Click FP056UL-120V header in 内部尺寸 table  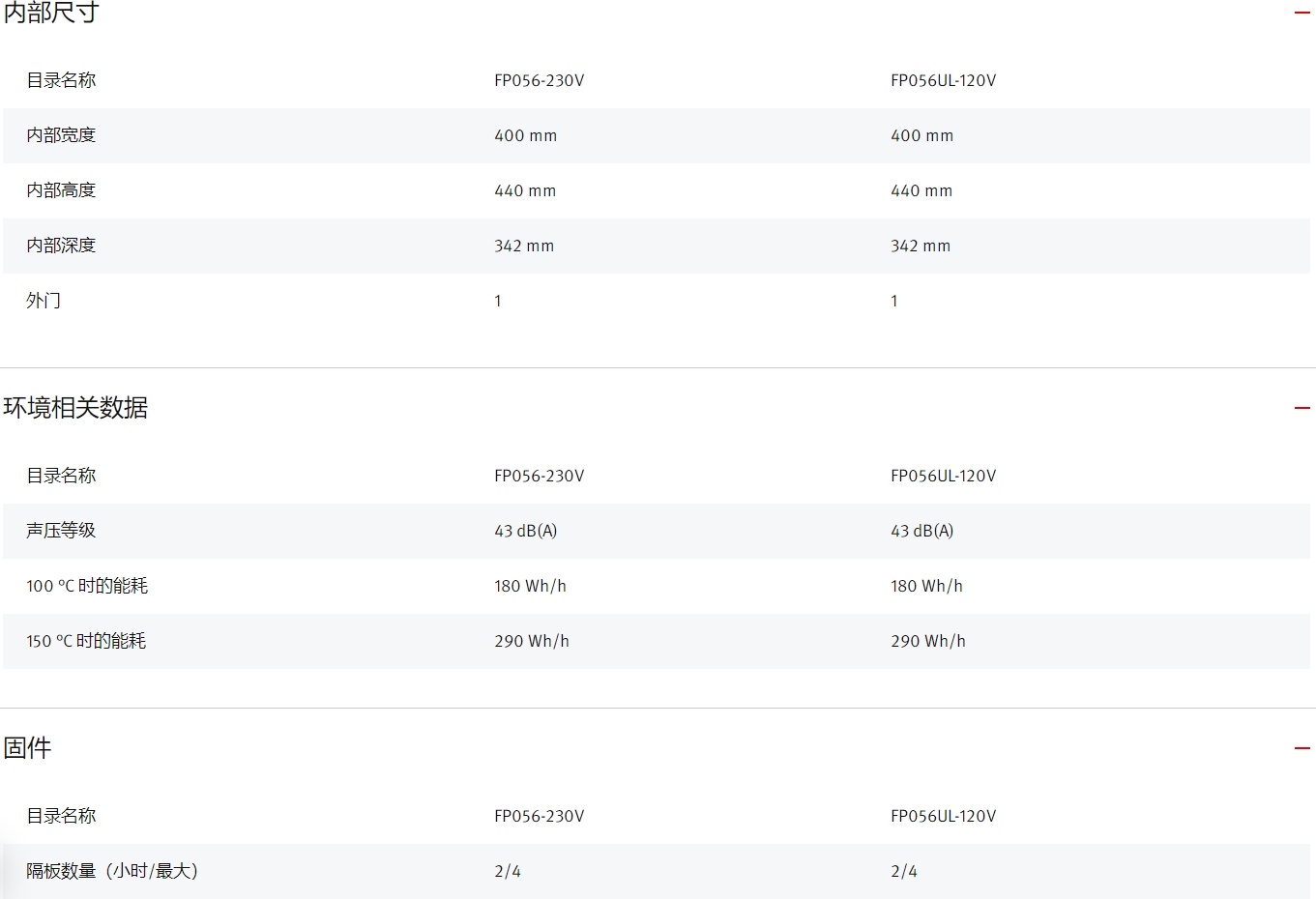coord(943,80)
